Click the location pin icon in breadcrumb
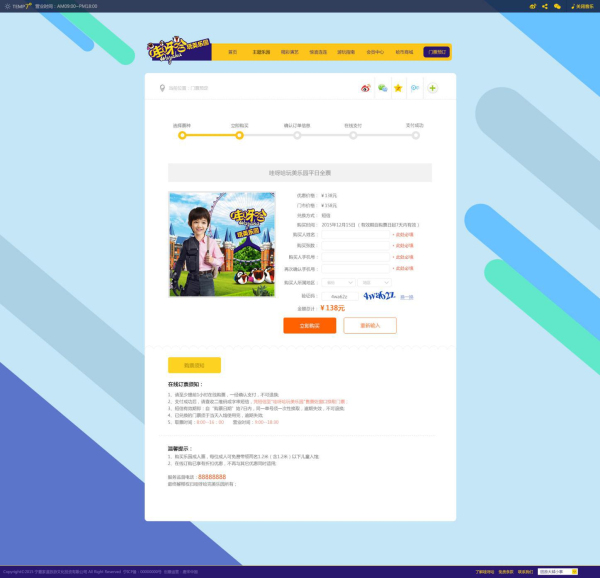The height and width of the screenshot is (578, 600). (x=162, y=88)
